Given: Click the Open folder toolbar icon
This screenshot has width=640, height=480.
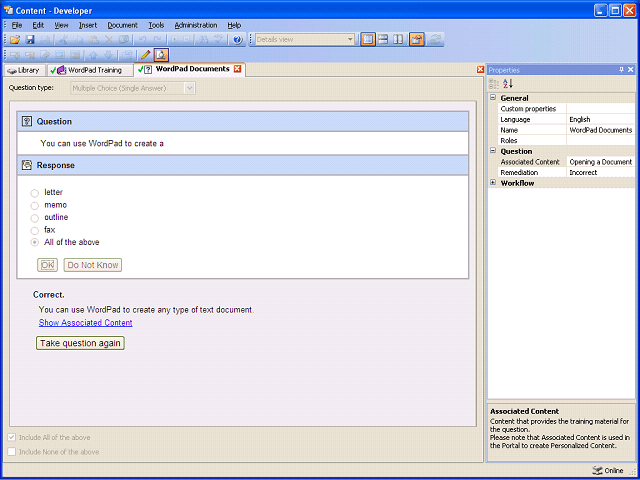Looking at the screenshot, I should 15,40.
